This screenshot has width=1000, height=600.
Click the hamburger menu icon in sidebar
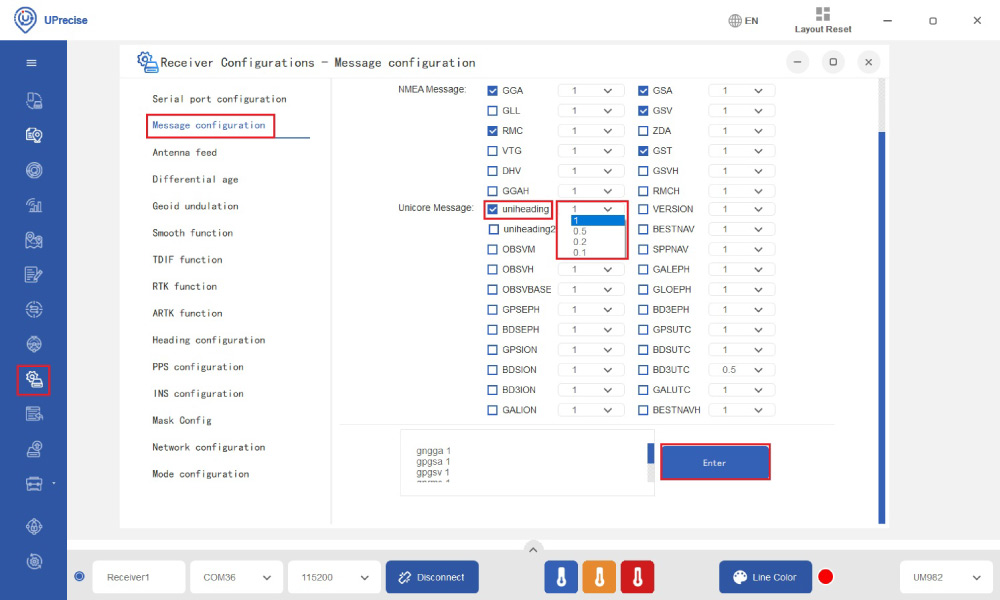tap(32, 63)
